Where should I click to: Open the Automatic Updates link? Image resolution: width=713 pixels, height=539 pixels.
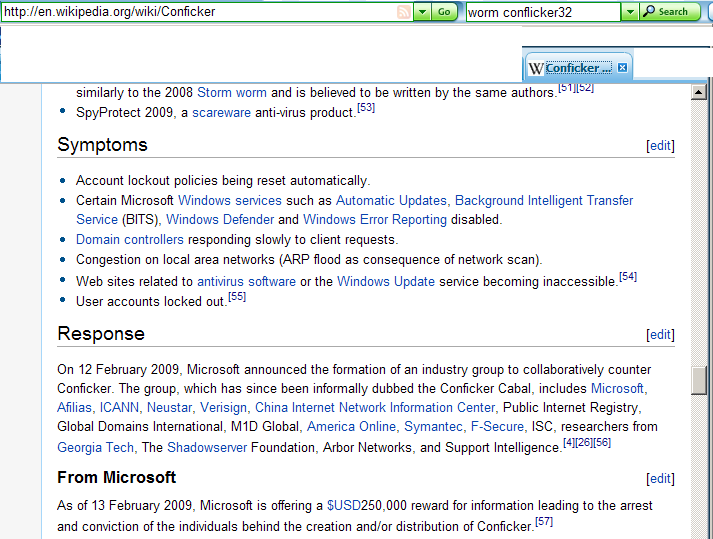(392, 201)
